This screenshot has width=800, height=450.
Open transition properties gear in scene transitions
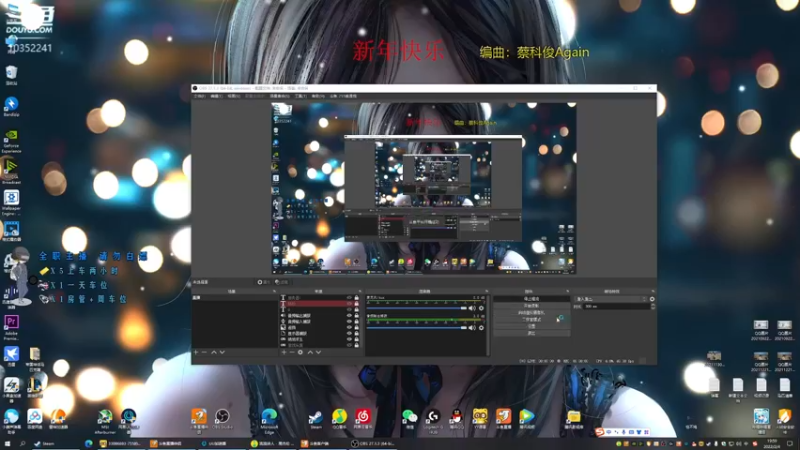(652, 299)
